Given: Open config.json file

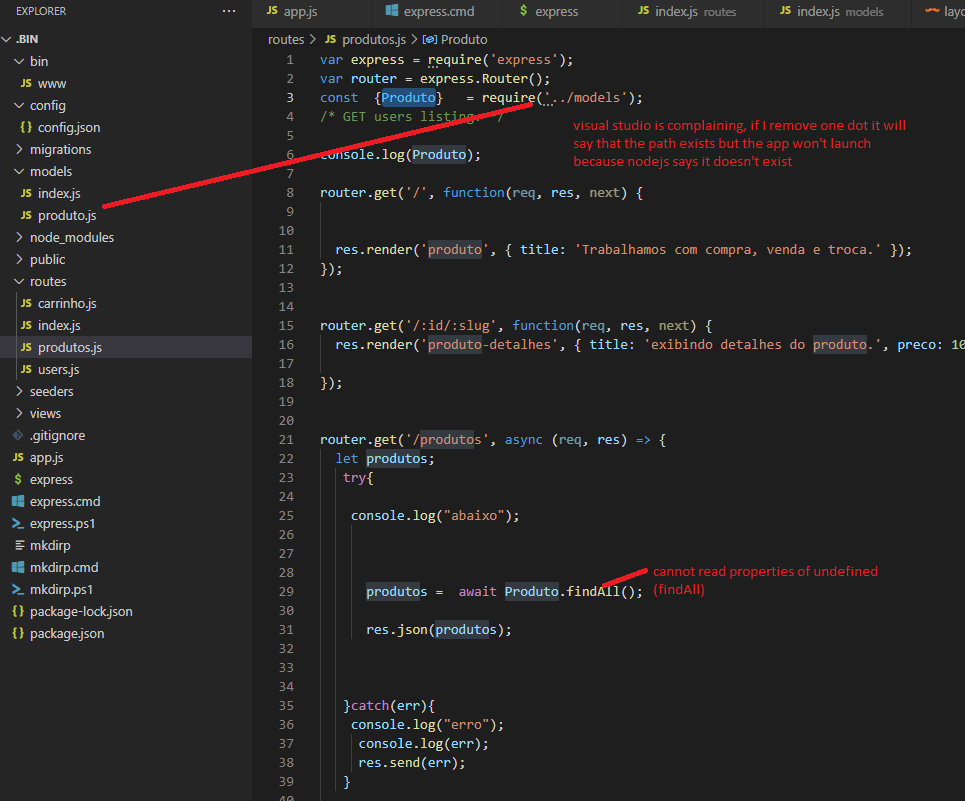Looking at the screenshot, I should pyautogui.click(x=69, y=127).
